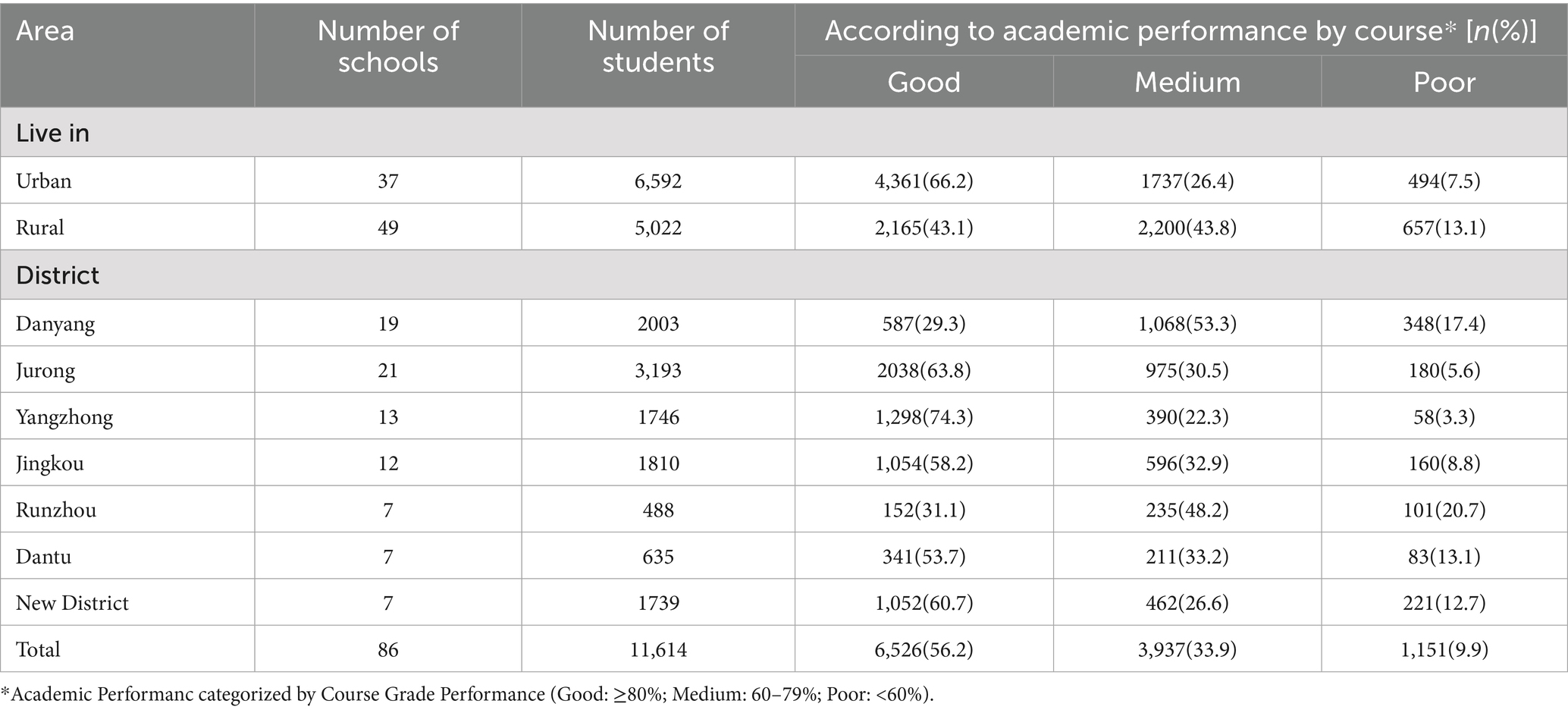Image resolution: width=1568 pixels, height=713 pixels.
Task: Select Danyang good value 587(29.3)
Action: coord(924,324)
